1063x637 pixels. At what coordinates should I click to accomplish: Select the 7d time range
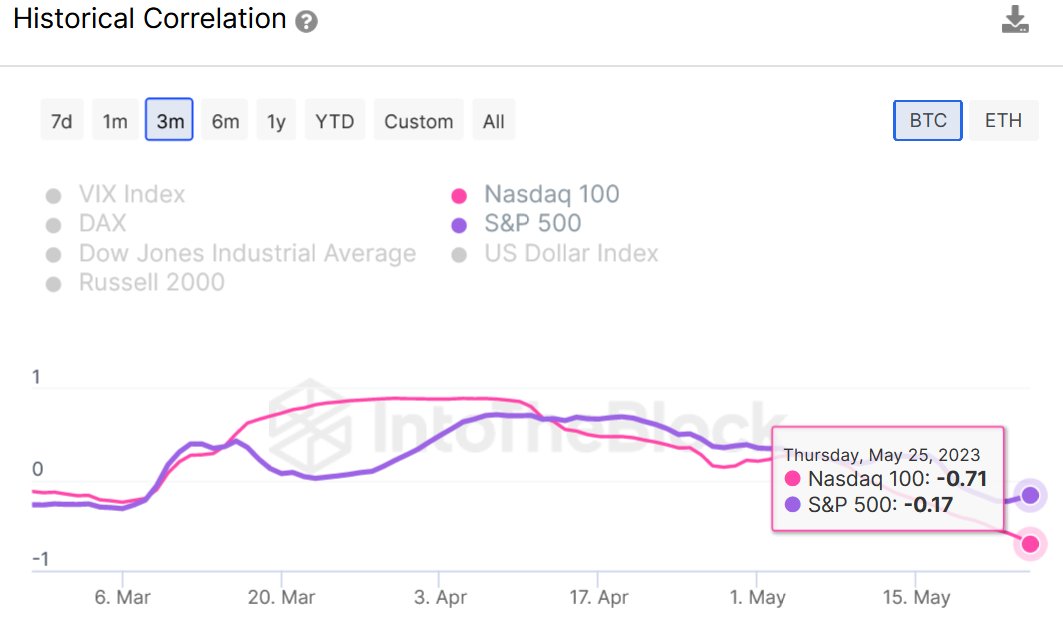62,121
